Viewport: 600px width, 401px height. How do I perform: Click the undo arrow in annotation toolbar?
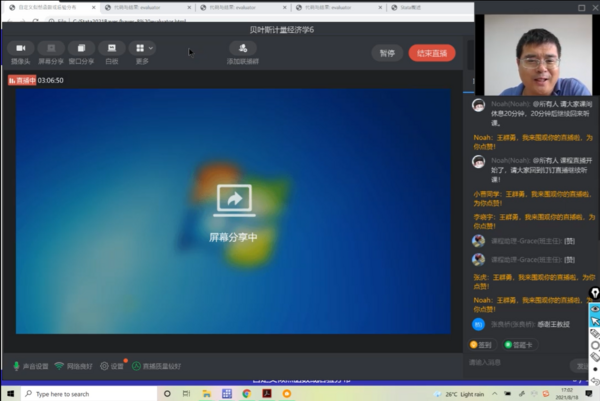point(595,381)
